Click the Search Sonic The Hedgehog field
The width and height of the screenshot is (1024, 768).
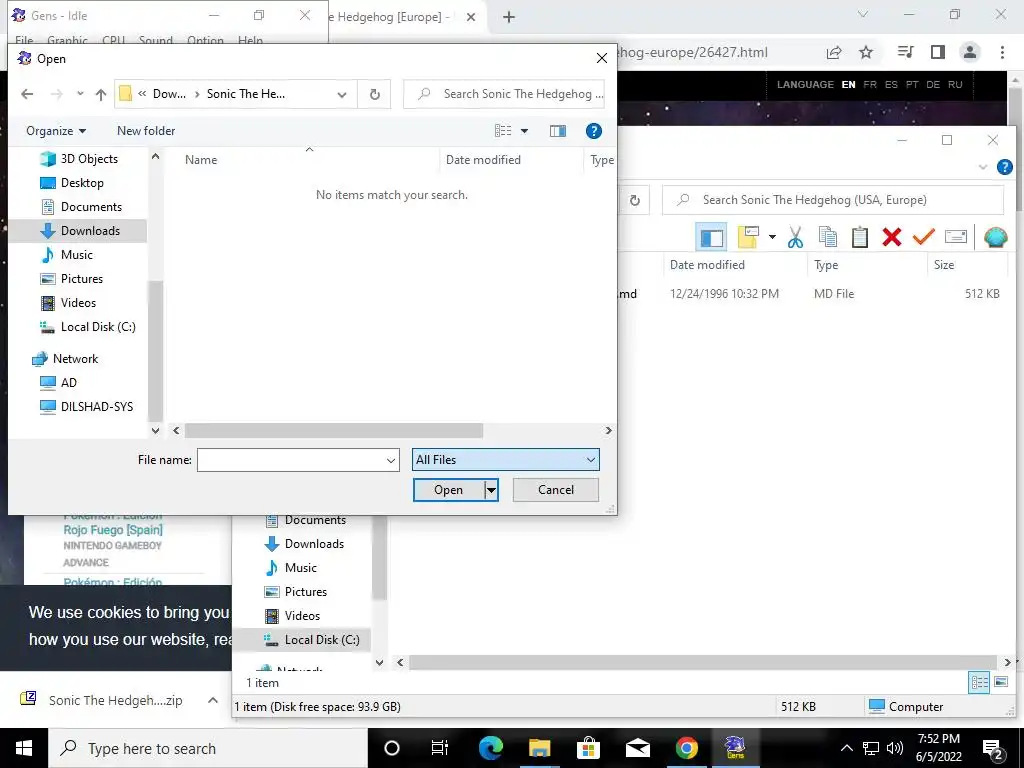[504, 94]
